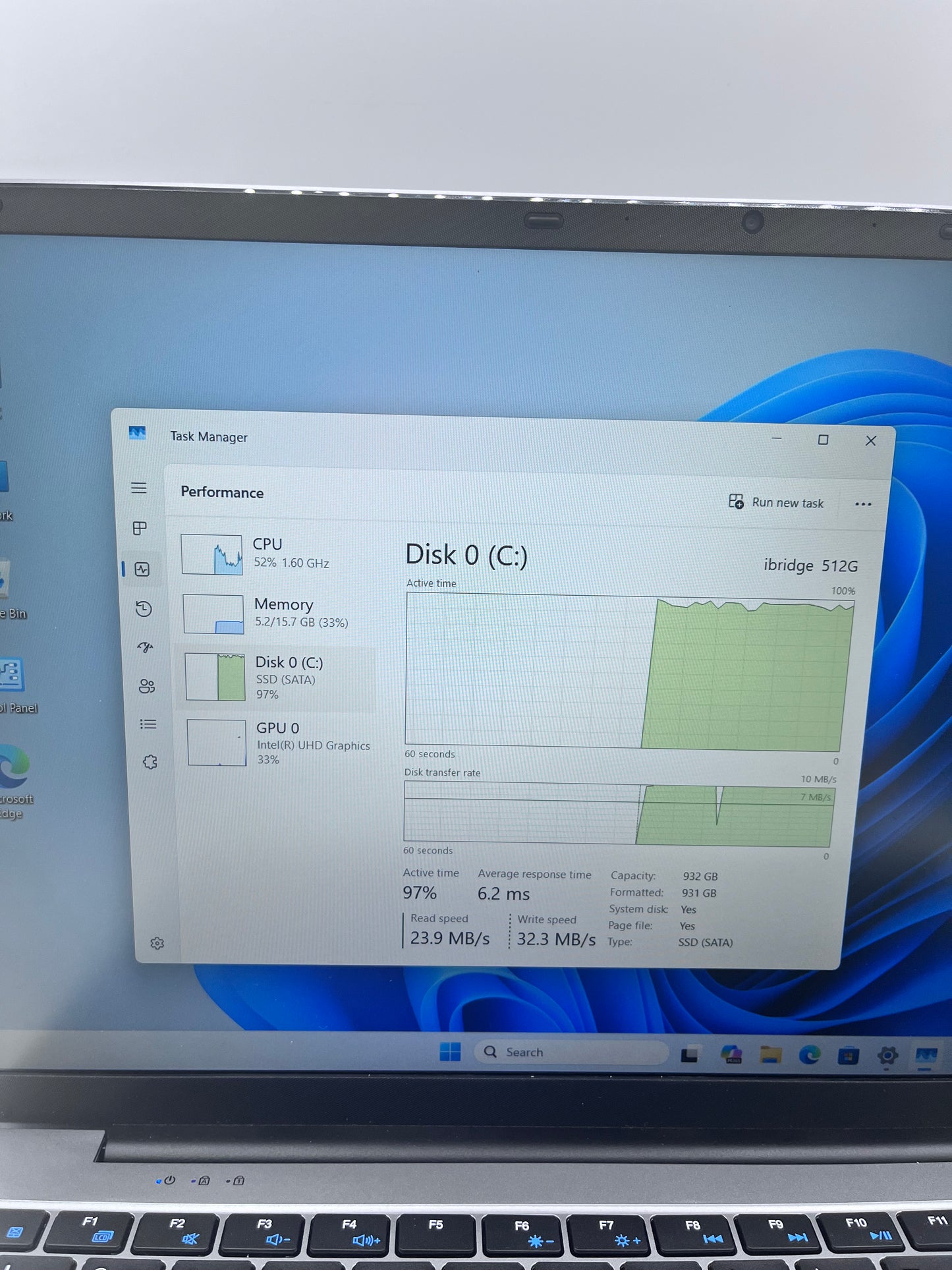Open Settings gear on the taskbar
Screen dimensions: 952x1270
pos(887,1056)
